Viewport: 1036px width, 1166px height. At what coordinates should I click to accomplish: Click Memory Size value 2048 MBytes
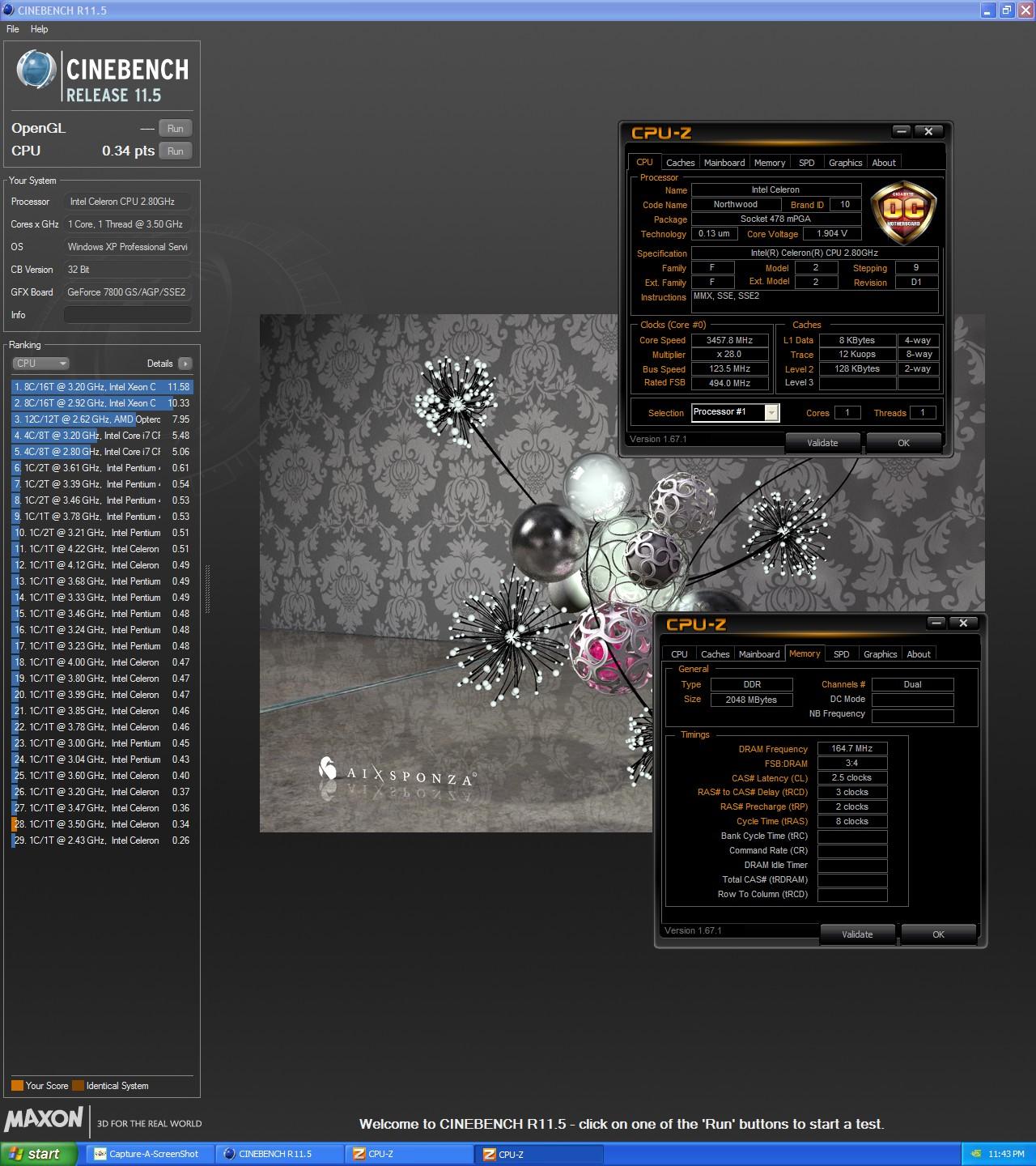tap(751, 700)
